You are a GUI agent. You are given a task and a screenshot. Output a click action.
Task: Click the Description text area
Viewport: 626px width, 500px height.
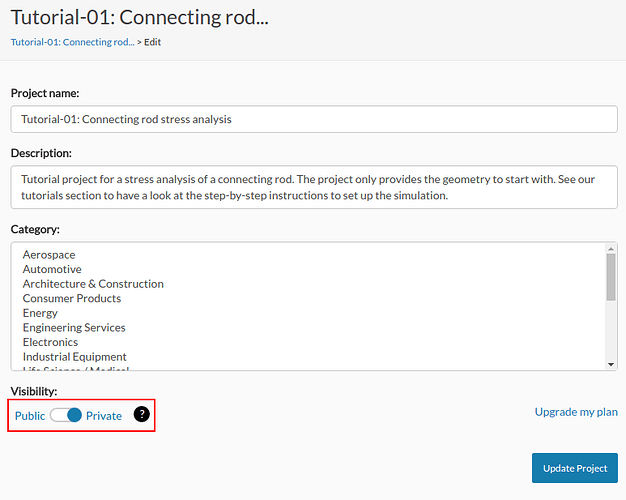(313, 187)
